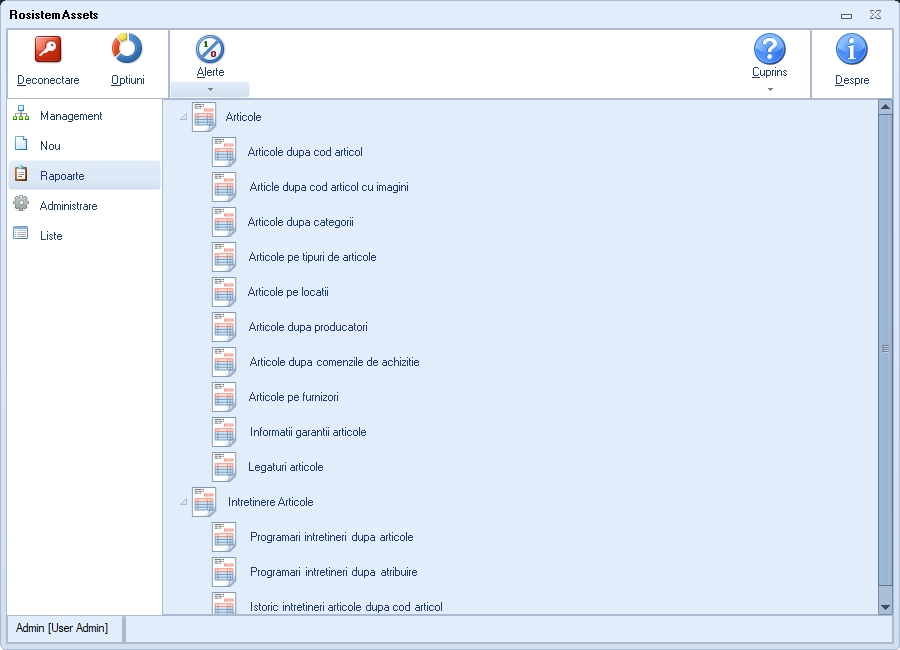Viewport: 900px width, 650px height.
Task: Expand the dropdown arrow under Alerte
Action: pyautogui.click(x=210, y=89)
